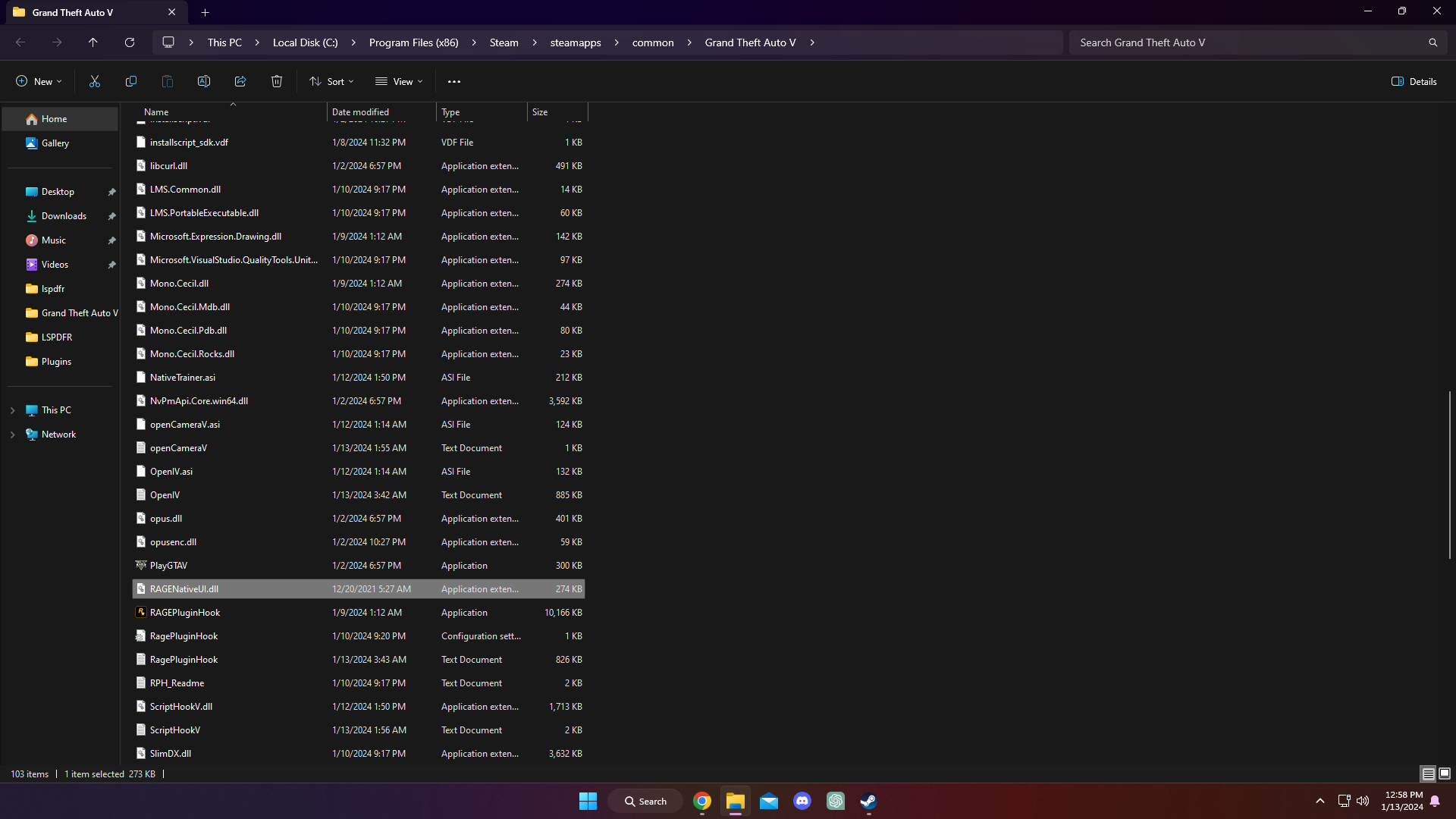Open the See more ellipsis menu

click(454, 81)
